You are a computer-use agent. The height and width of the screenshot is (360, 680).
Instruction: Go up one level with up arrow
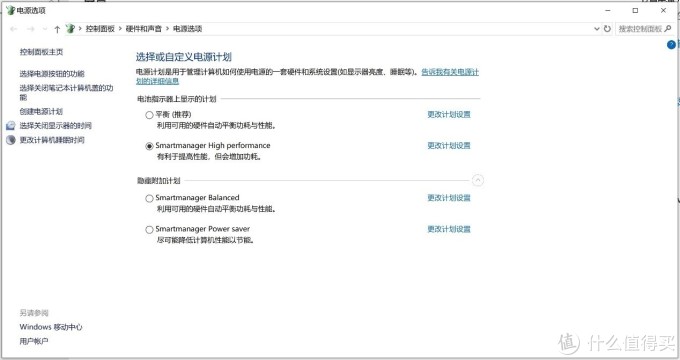[57, 29]
